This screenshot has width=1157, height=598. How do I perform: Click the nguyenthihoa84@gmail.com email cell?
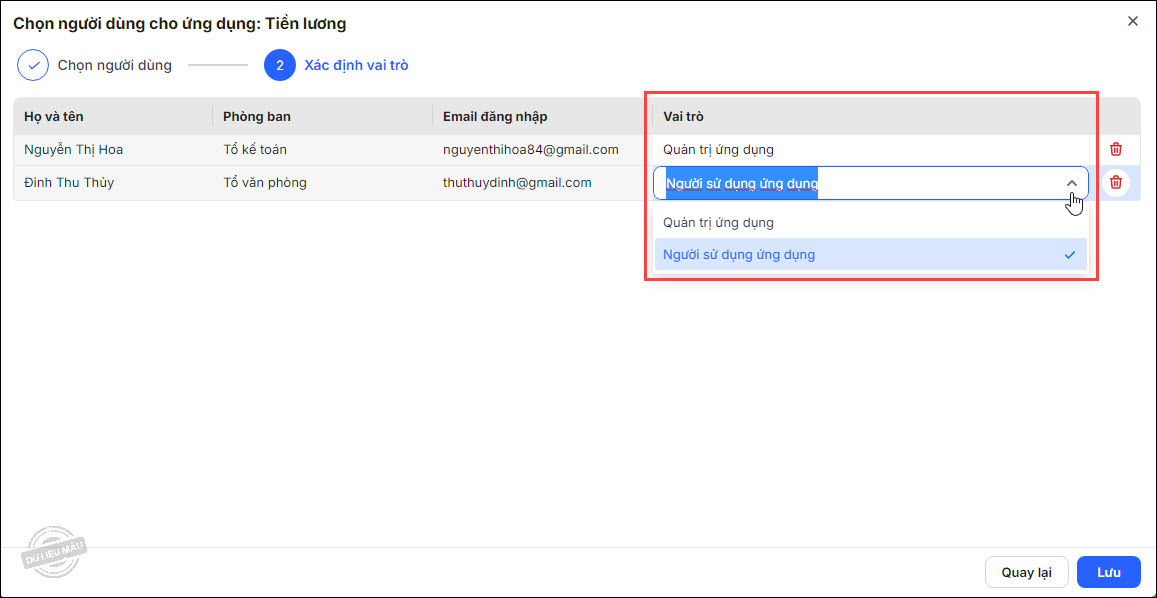(531, 150)
